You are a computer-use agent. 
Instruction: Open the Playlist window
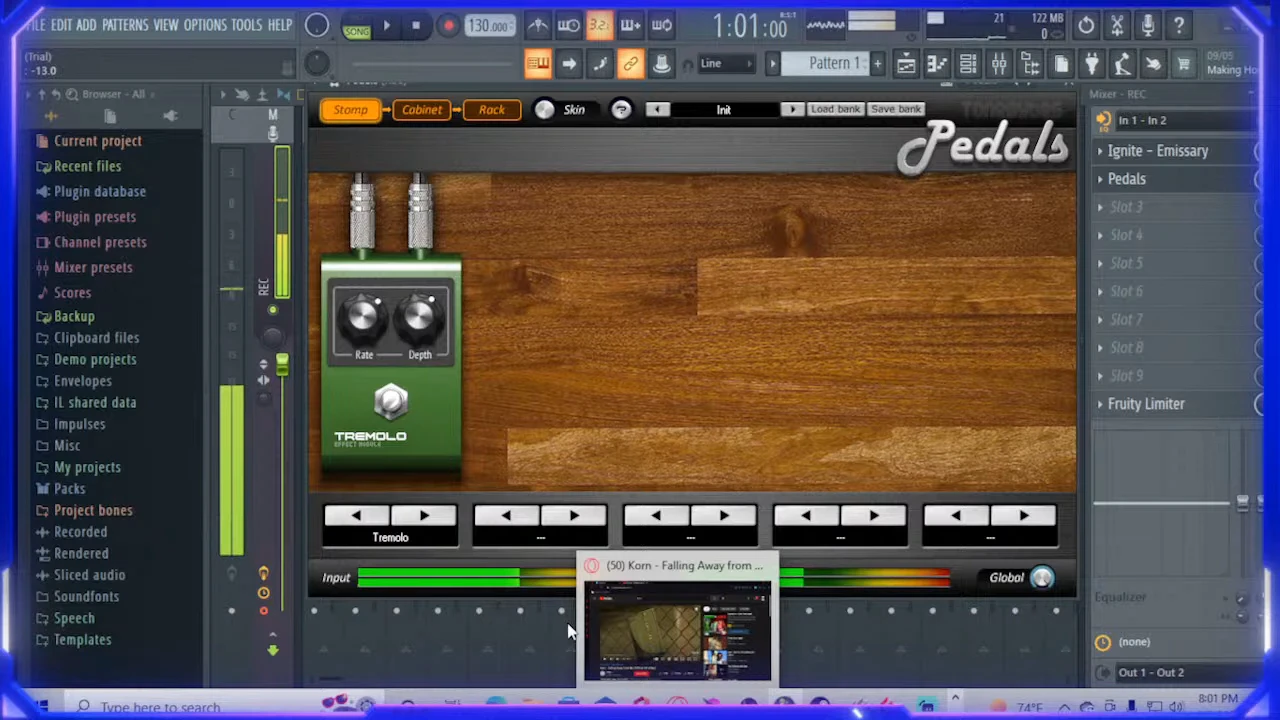pos(905,63)
